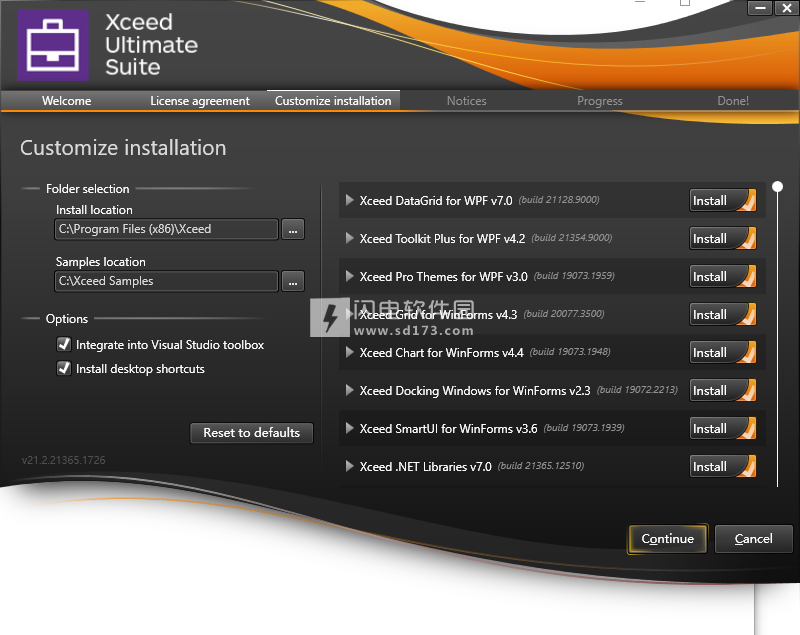
Task: Open the Progress tab
Action: coord(600,101)
